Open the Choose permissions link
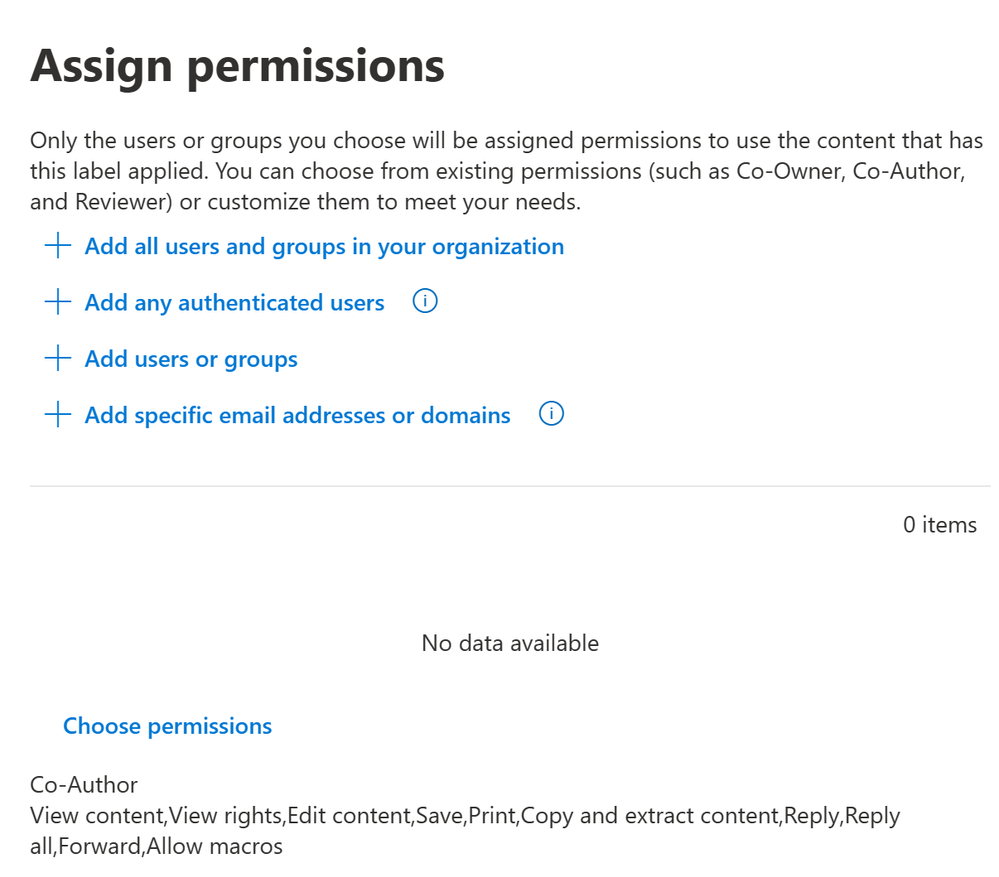The height and width of the screenshot is (877, 999). (168, 726)
